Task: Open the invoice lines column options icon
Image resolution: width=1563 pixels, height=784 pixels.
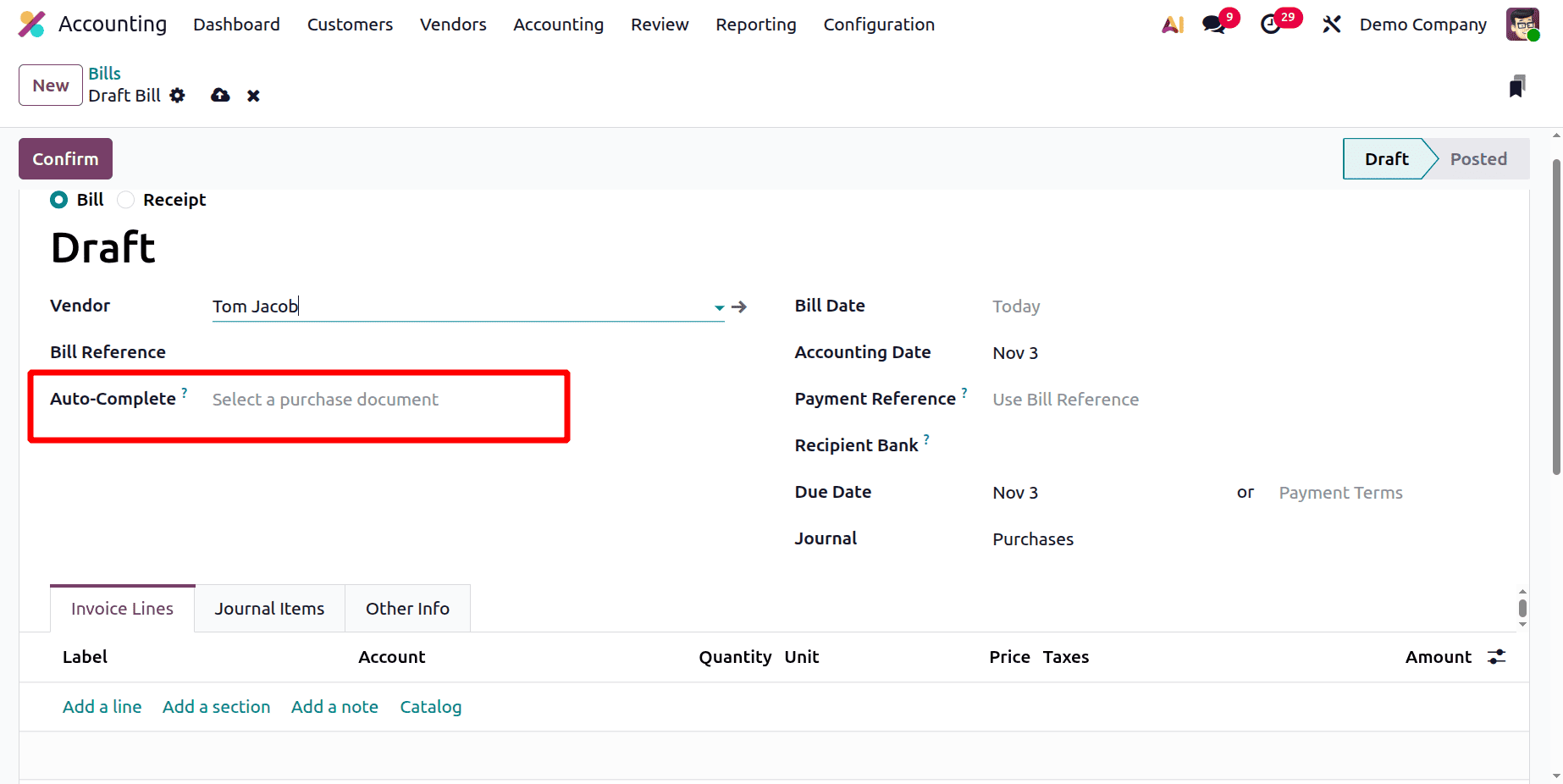Action: [1496, 656]
